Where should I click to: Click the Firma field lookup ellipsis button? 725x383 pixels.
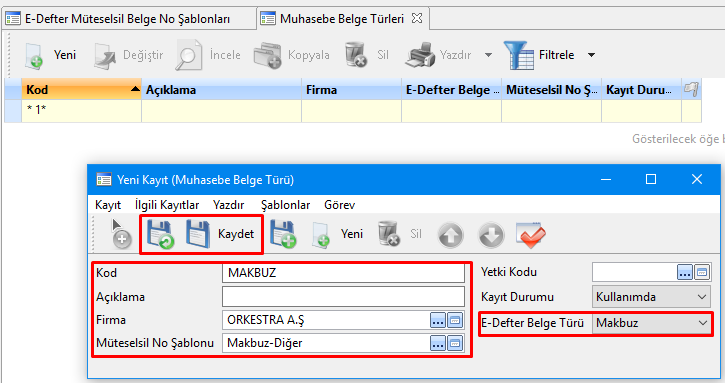[x=437, y=320]
